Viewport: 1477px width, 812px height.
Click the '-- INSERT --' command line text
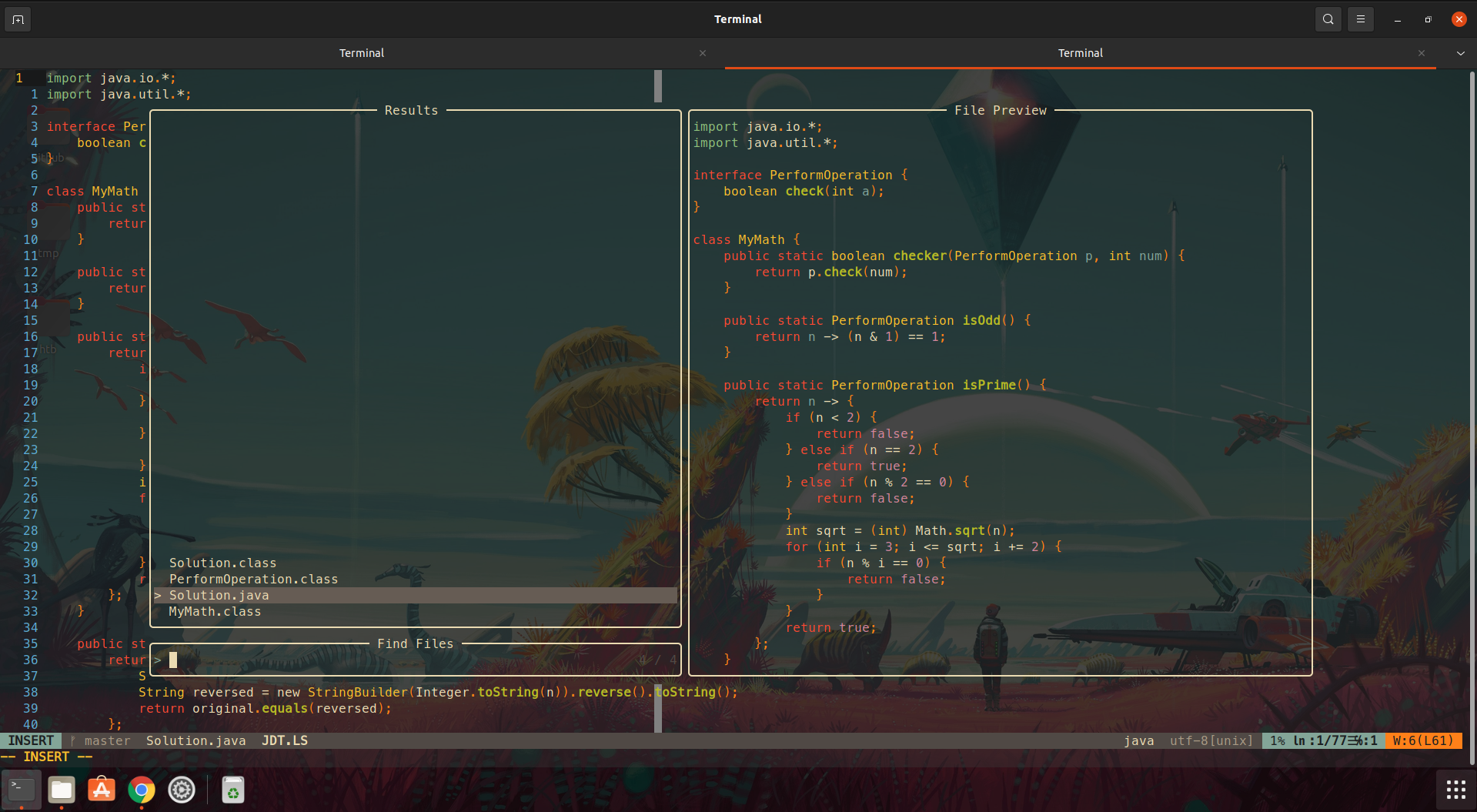coord(46,757)
